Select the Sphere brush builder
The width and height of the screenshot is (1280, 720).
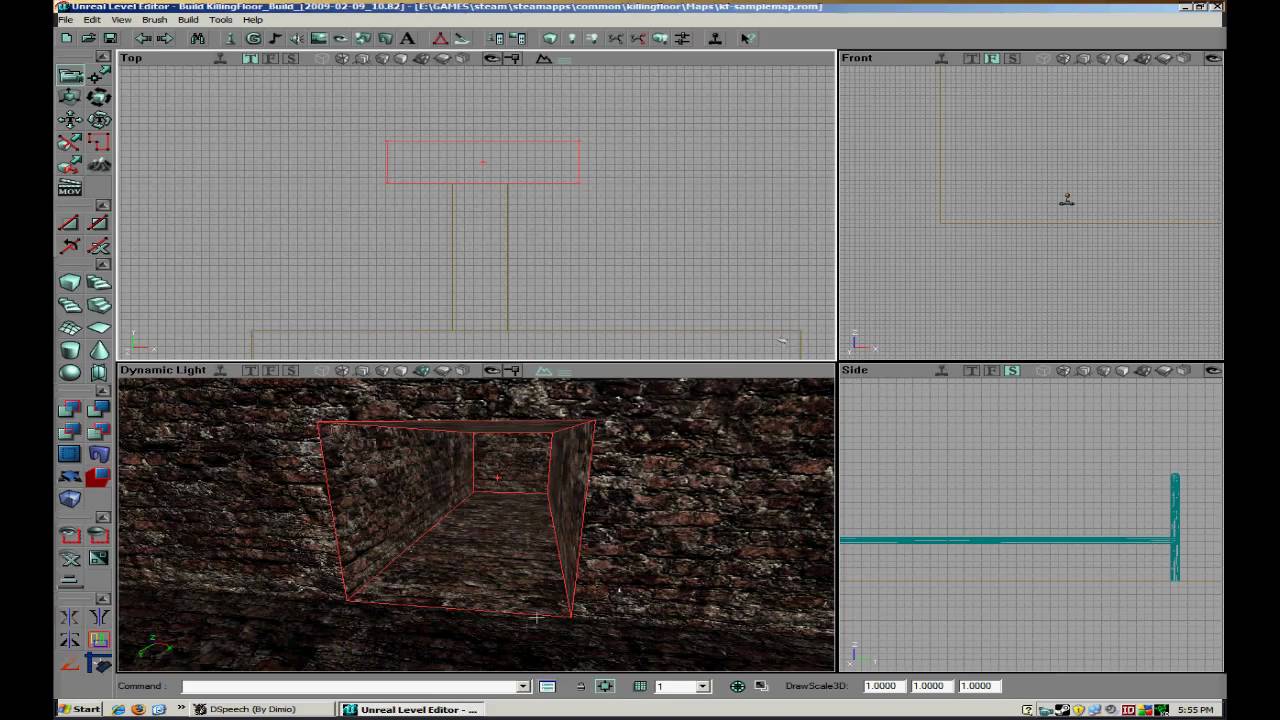click(70, 373)
